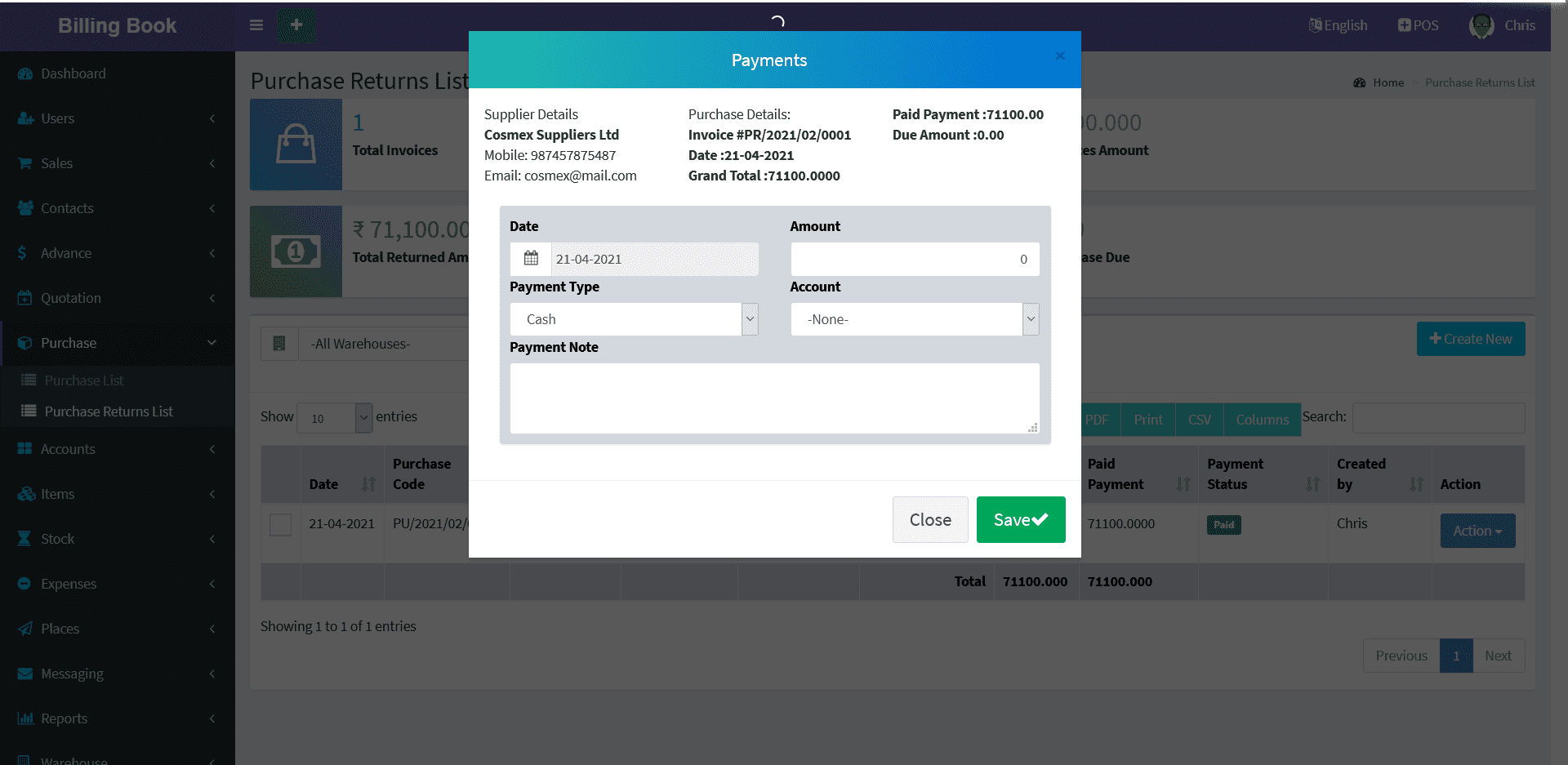
Task: Open the Account dropdown showing -None-
Action: pos(914,319)
